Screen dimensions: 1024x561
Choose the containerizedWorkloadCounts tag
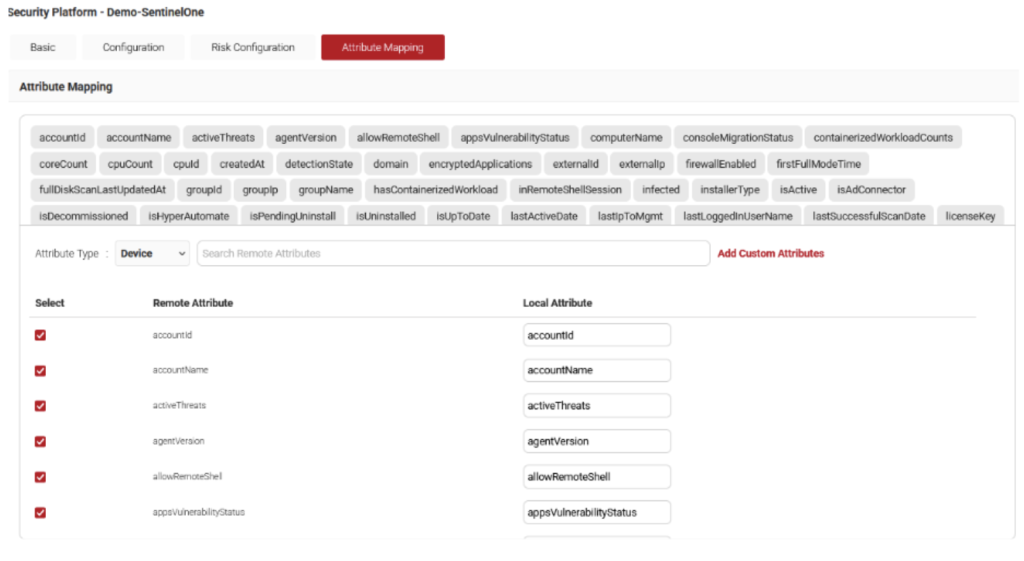pos(882,138)
